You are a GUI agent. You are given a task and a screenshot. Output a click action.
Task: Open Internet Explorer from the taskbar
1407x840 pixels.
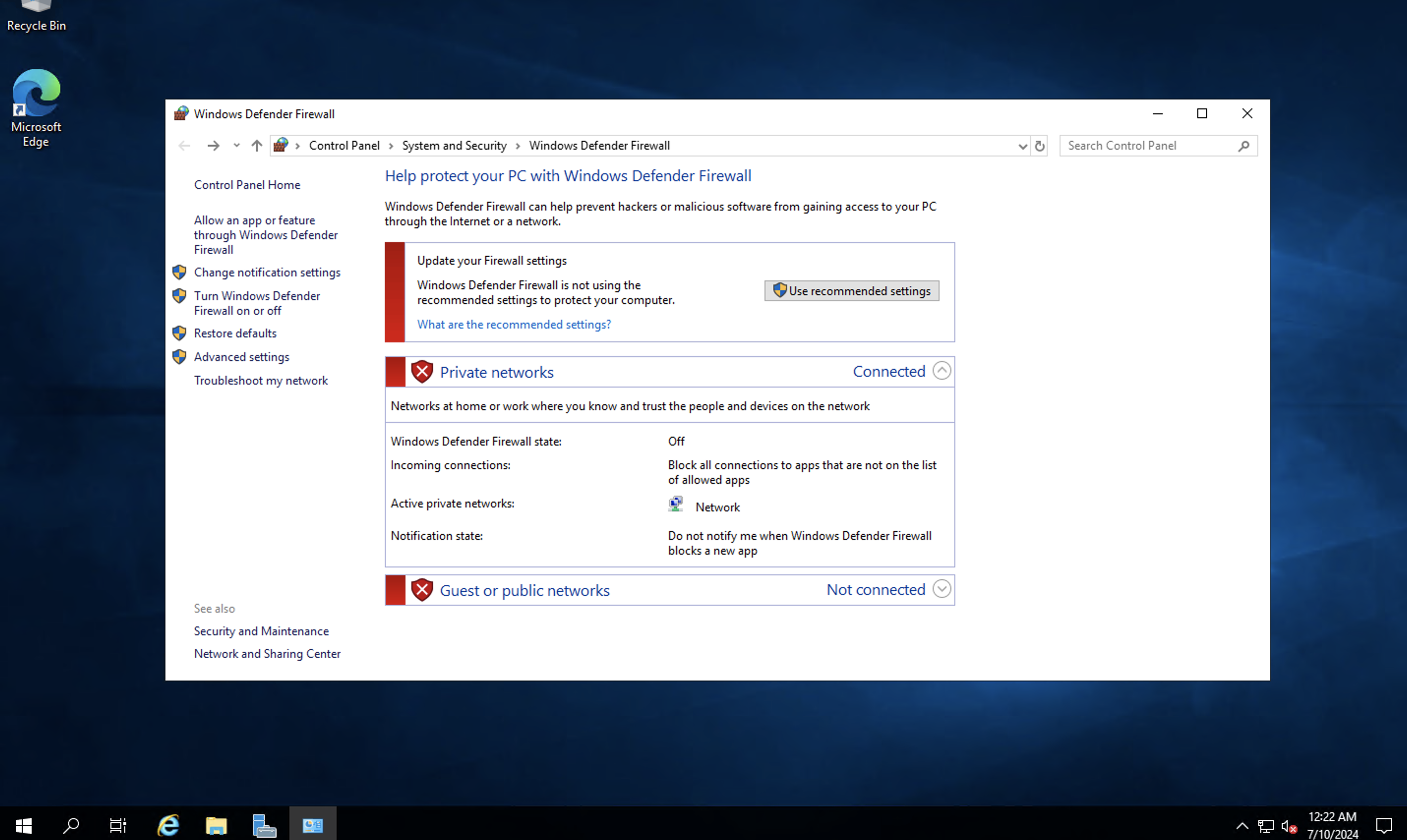(168, 825)
